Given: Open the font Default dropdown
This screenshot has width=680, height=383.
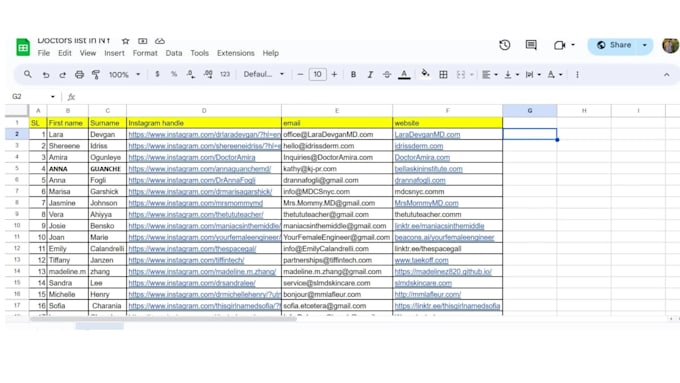Looking at the screenshot, I should click(x=264, y=74).
